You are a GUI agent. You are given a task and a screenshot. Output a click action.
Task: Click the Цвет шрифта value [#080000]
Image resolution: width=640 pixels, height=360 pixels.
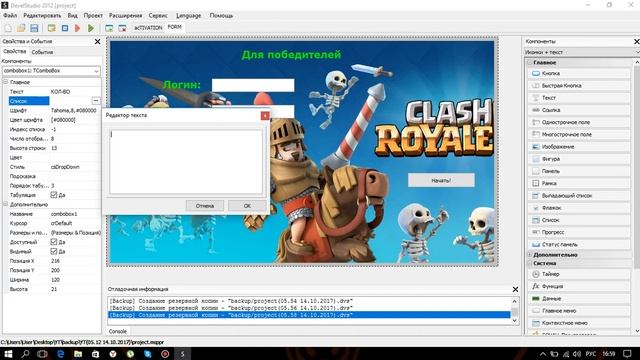pyautogui.click(x=63, y=120)
